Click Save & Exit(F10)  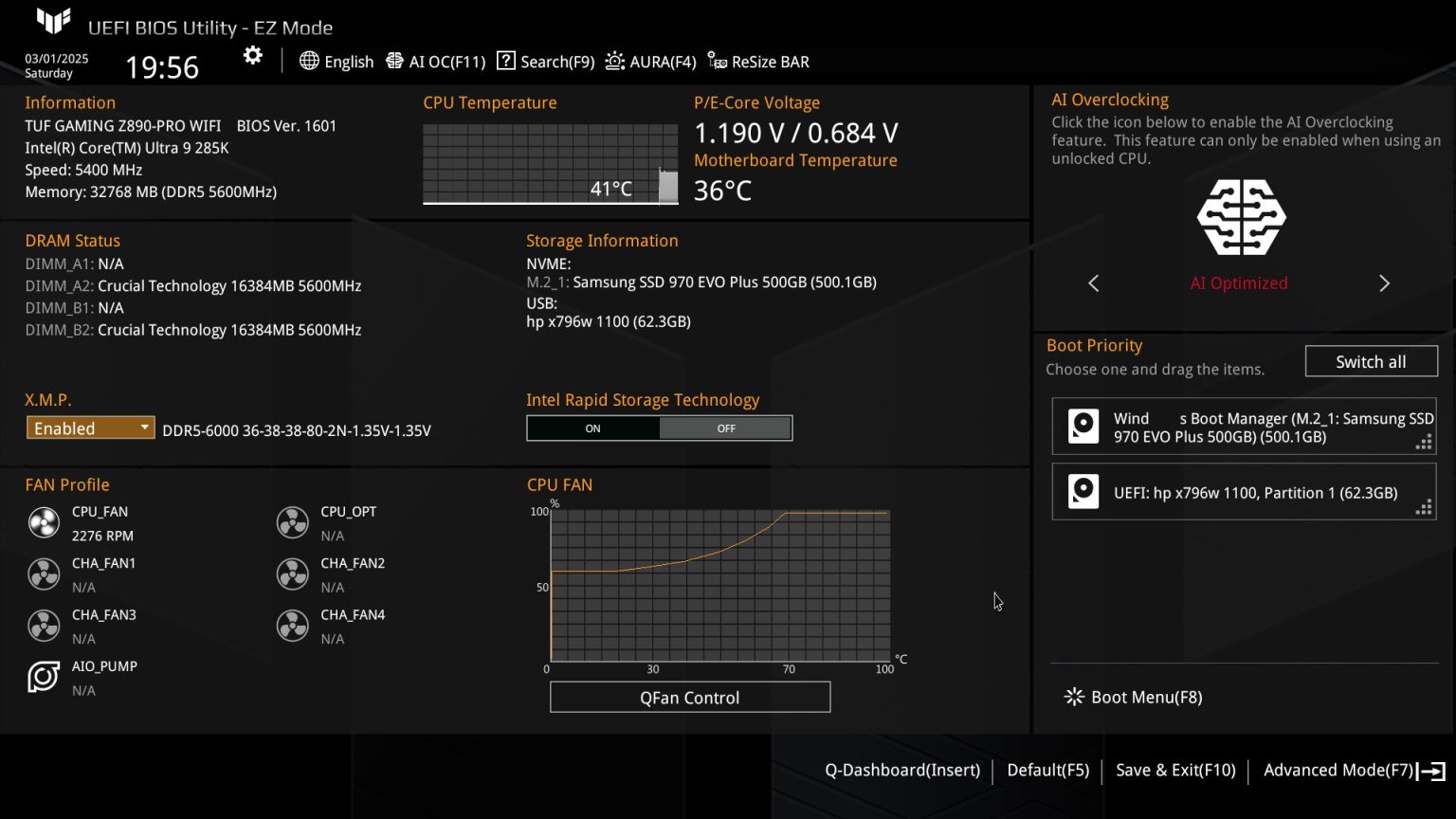coord(1175,770)
